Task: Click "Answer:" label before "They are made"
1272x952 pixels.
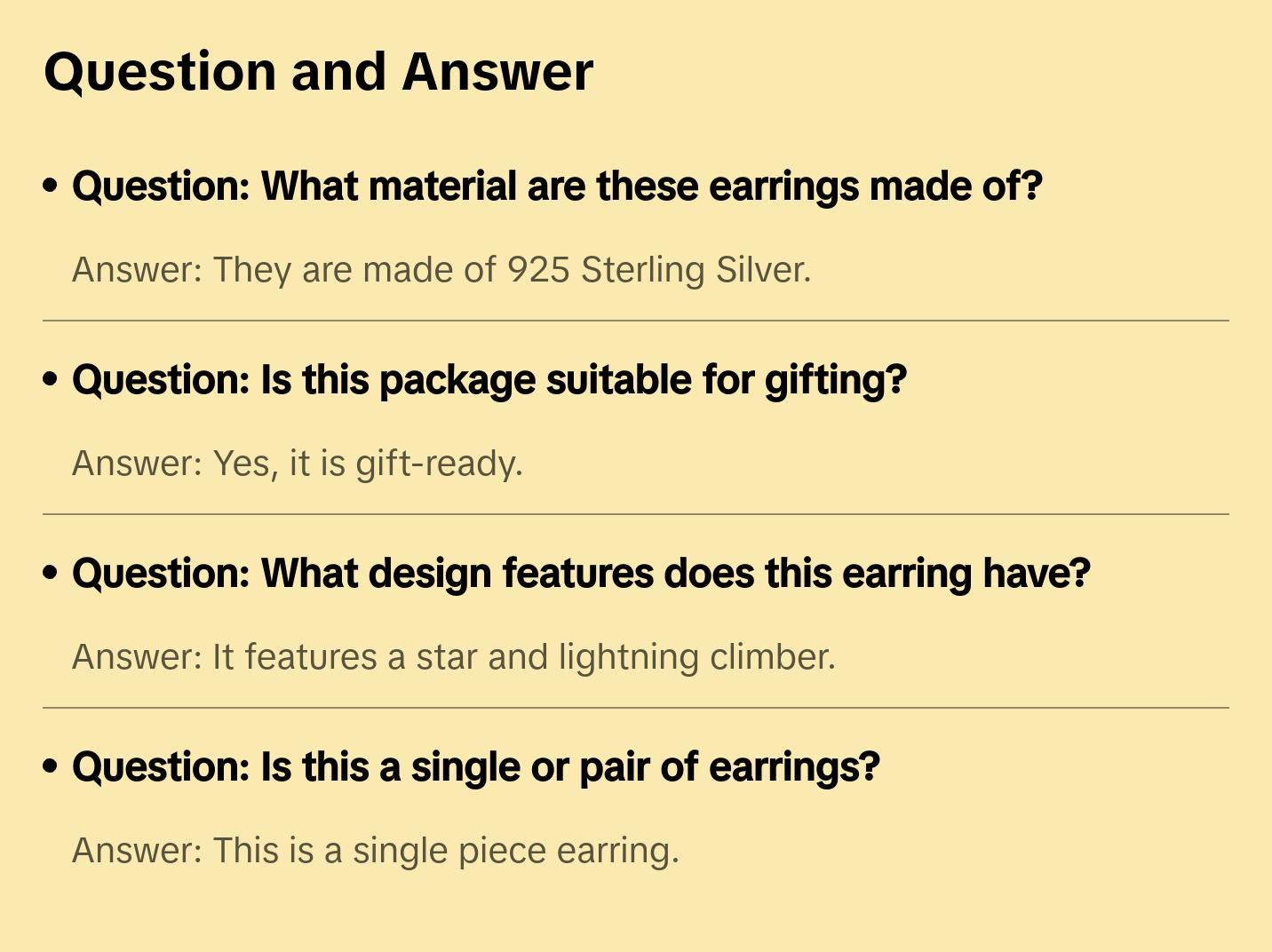Action: click(x=138, y=270)
